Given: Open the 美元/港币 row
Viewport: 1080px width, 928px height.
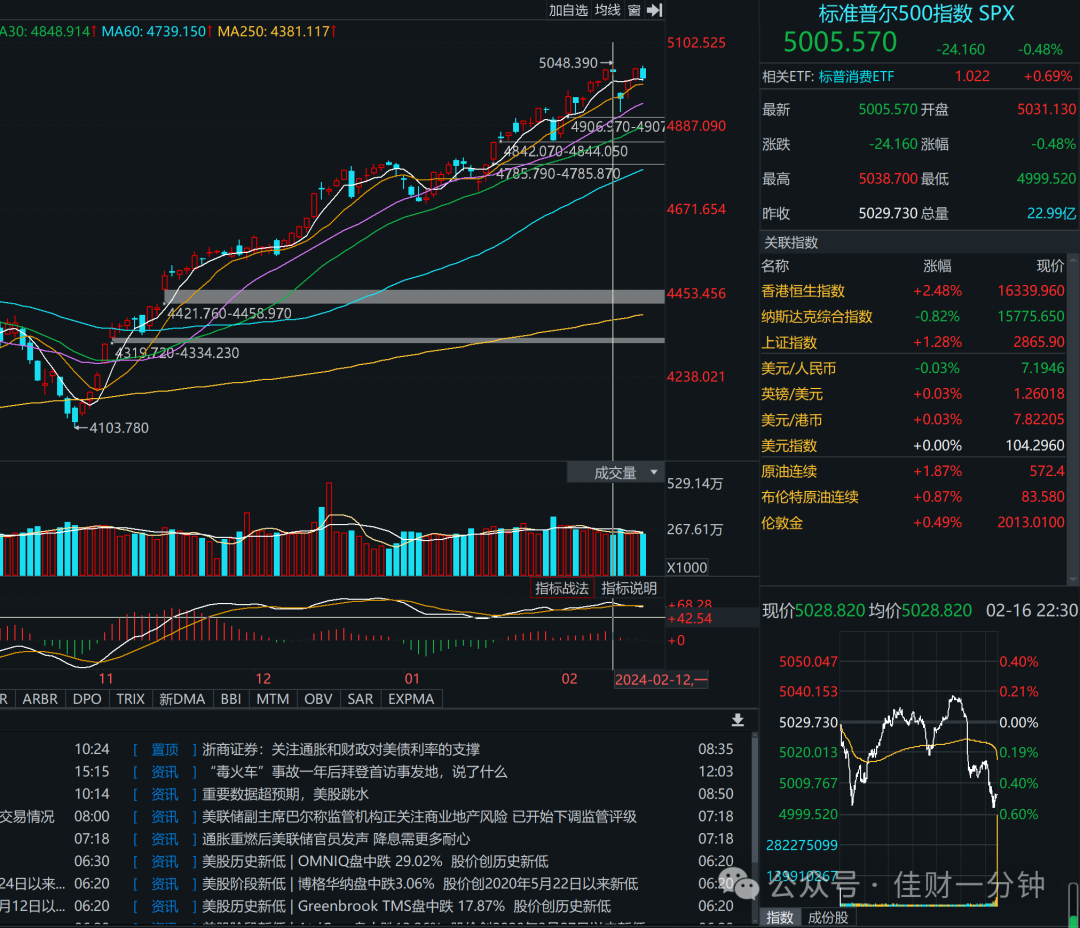Looking at the screenshot, I should tap(913, 420).
